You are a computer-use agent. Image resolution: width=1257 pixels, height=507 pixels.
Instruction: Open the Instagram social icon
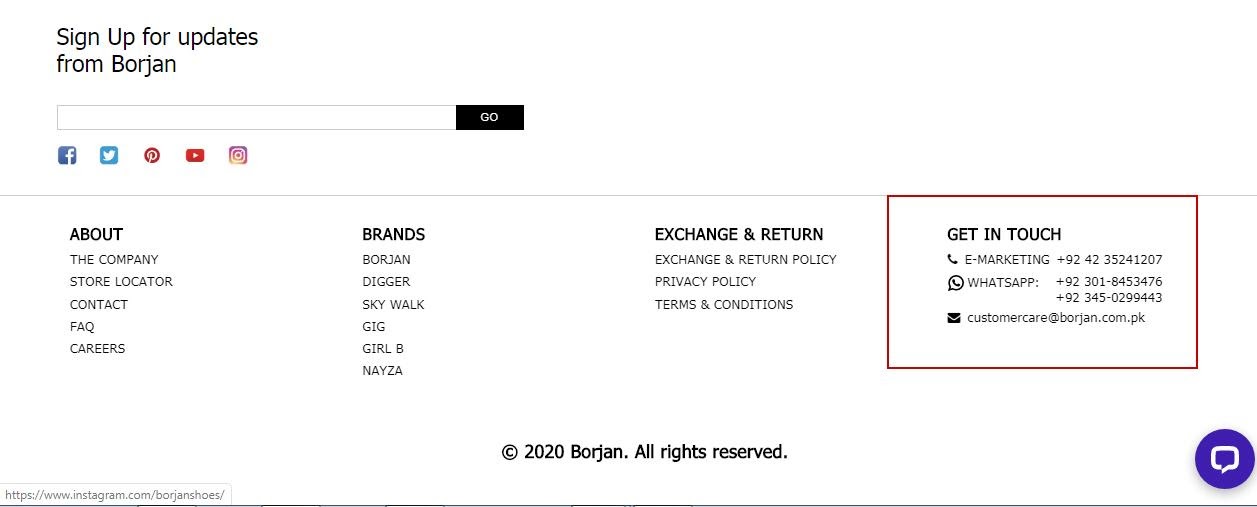pos(238,155)
